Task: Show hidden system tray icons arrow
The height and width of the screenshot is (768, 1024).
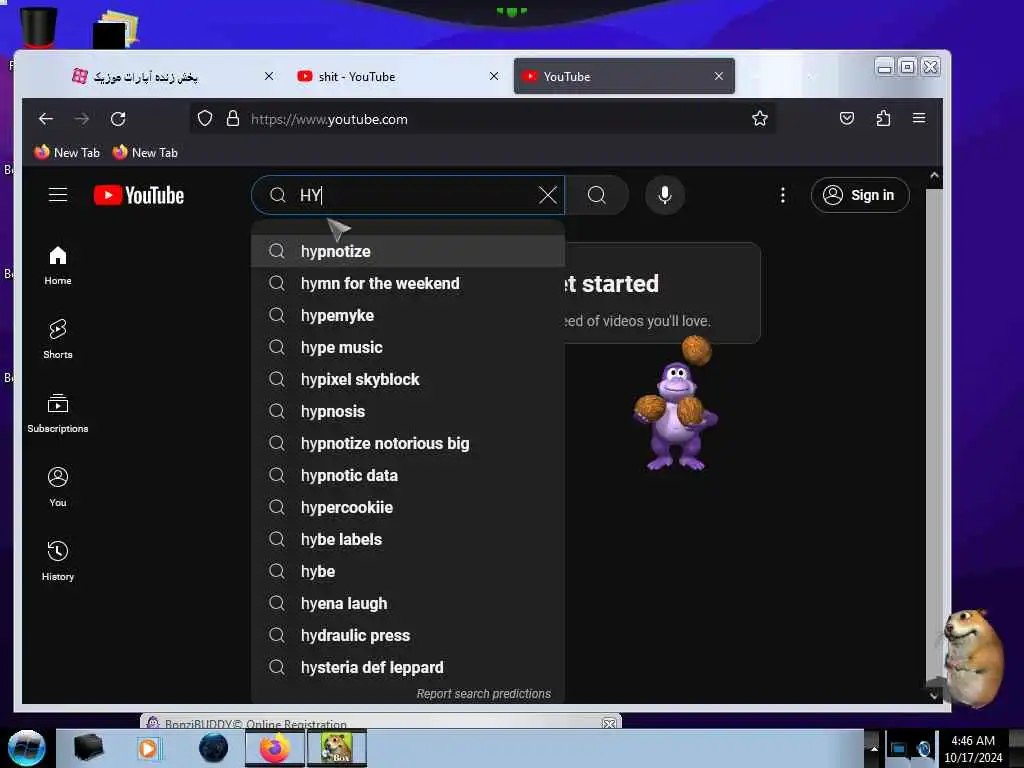Action: point(874,748)
